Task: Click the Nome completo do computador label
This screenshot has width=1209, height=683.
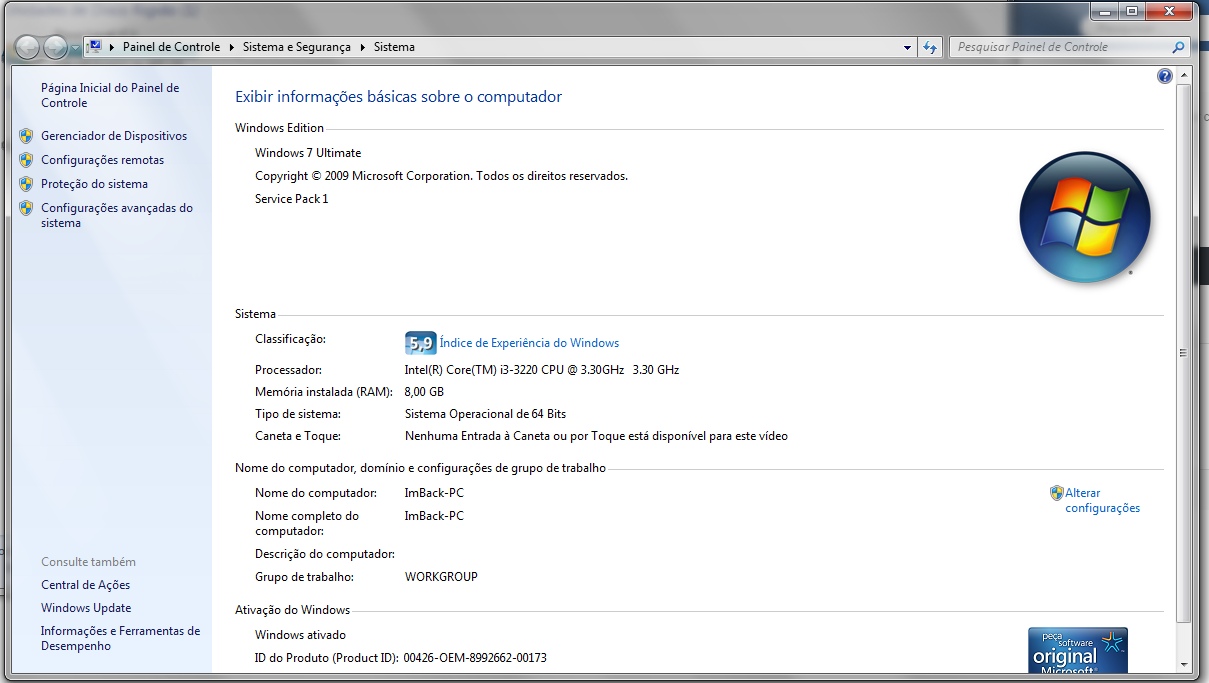Action: pos(307,523)
